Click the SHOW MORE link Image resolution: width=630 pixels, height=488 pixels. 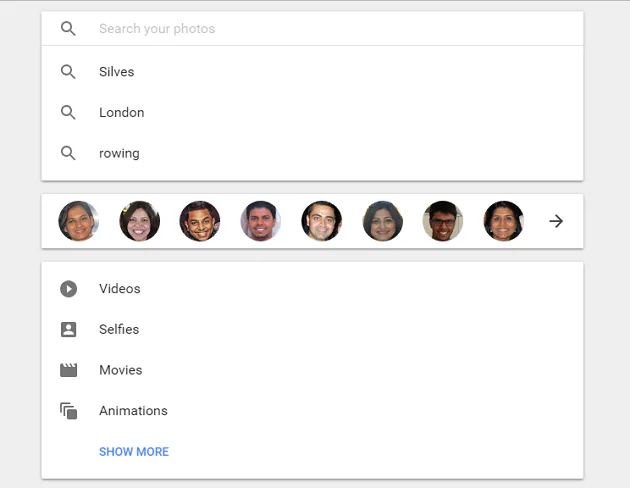pyautogui.click(x=134, y=452)
